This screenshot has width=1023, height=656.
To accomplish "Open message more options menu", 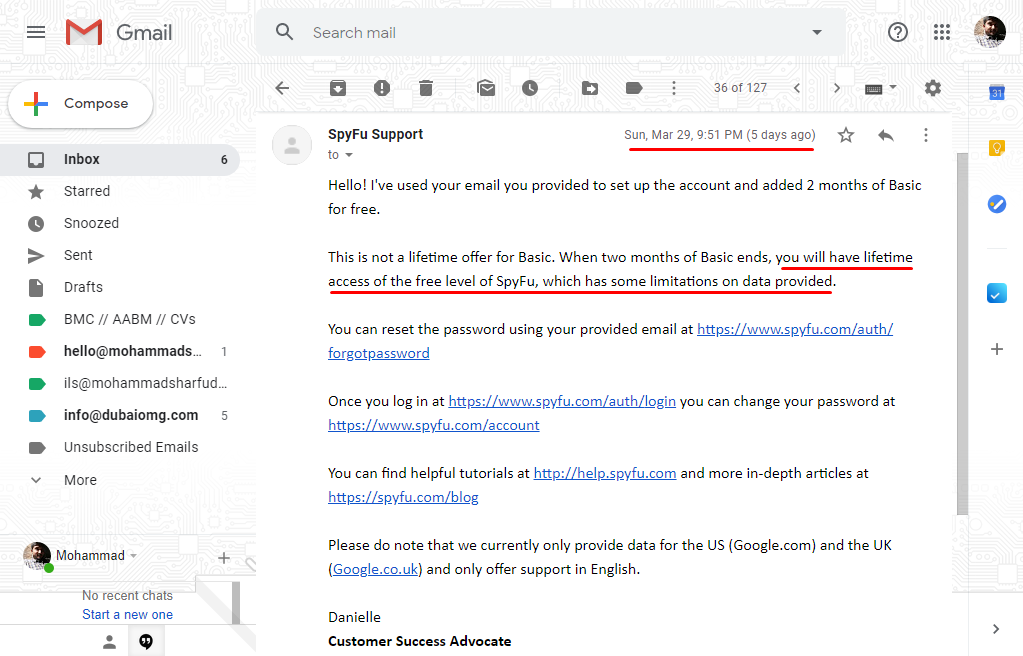I will tap(926, 135).
